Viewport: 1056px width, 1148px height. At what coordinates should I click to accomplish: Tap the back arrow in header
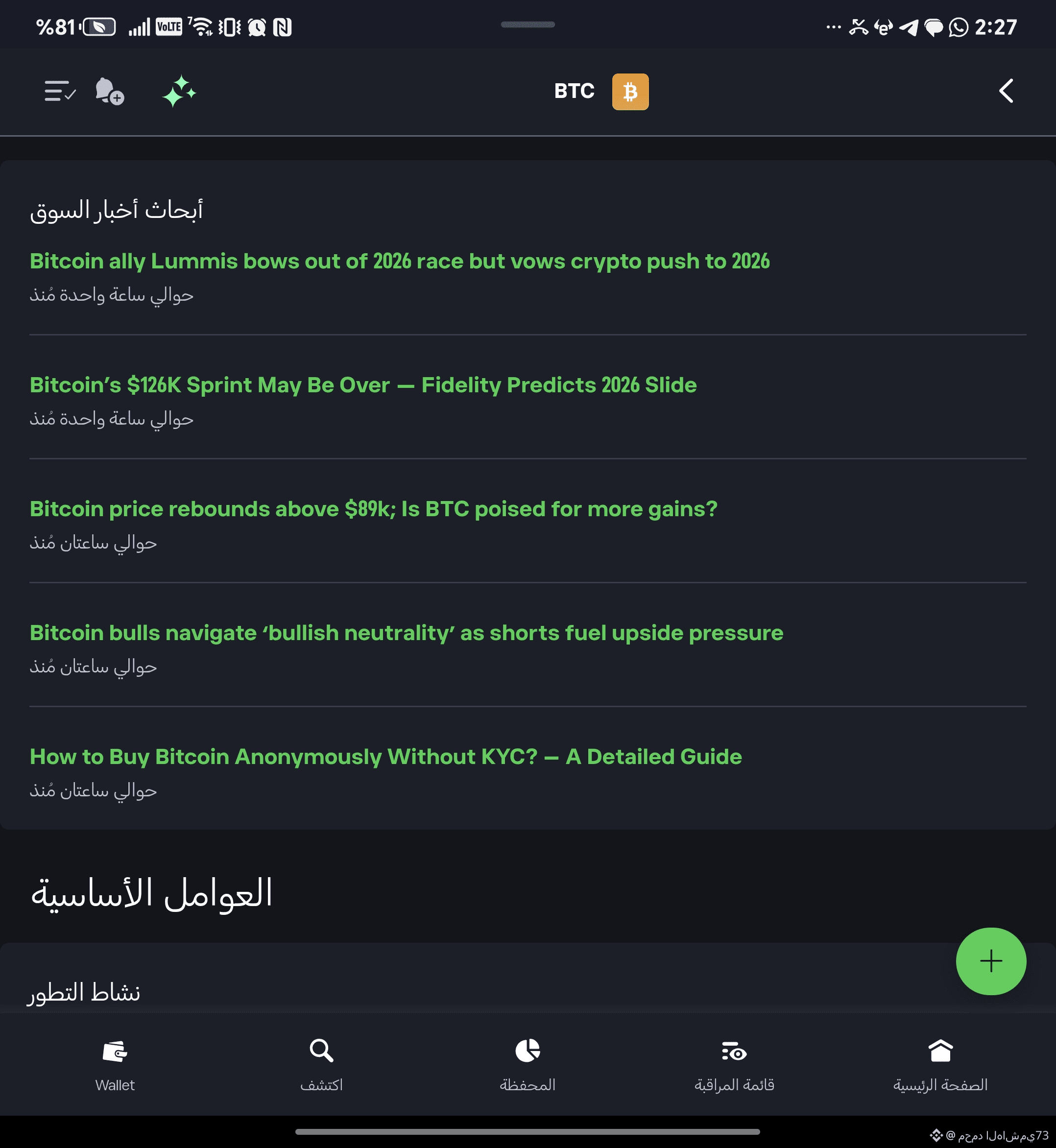1006,91
